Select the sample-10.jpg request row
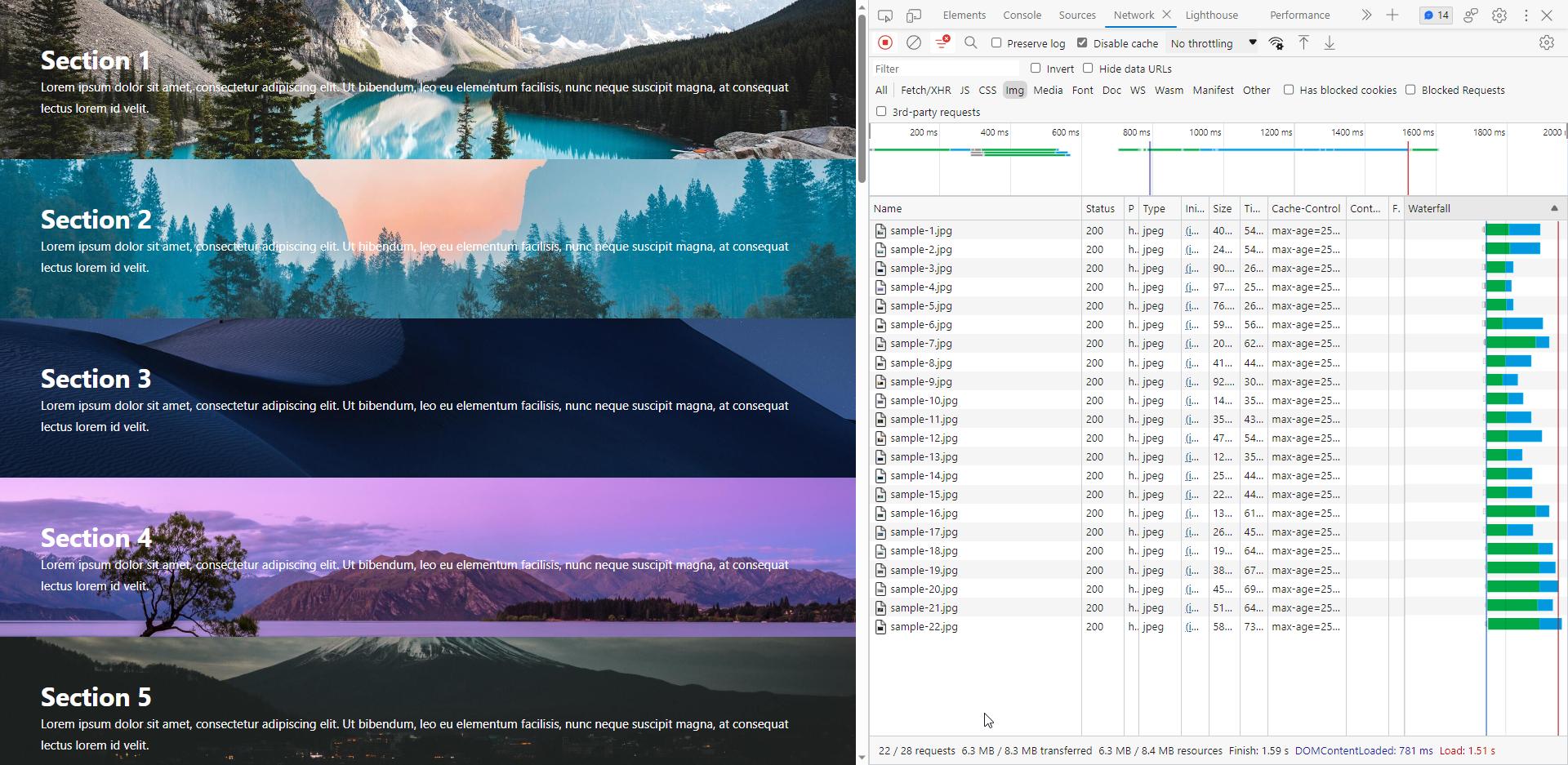The image size is (1568, 765). [924, 400]
